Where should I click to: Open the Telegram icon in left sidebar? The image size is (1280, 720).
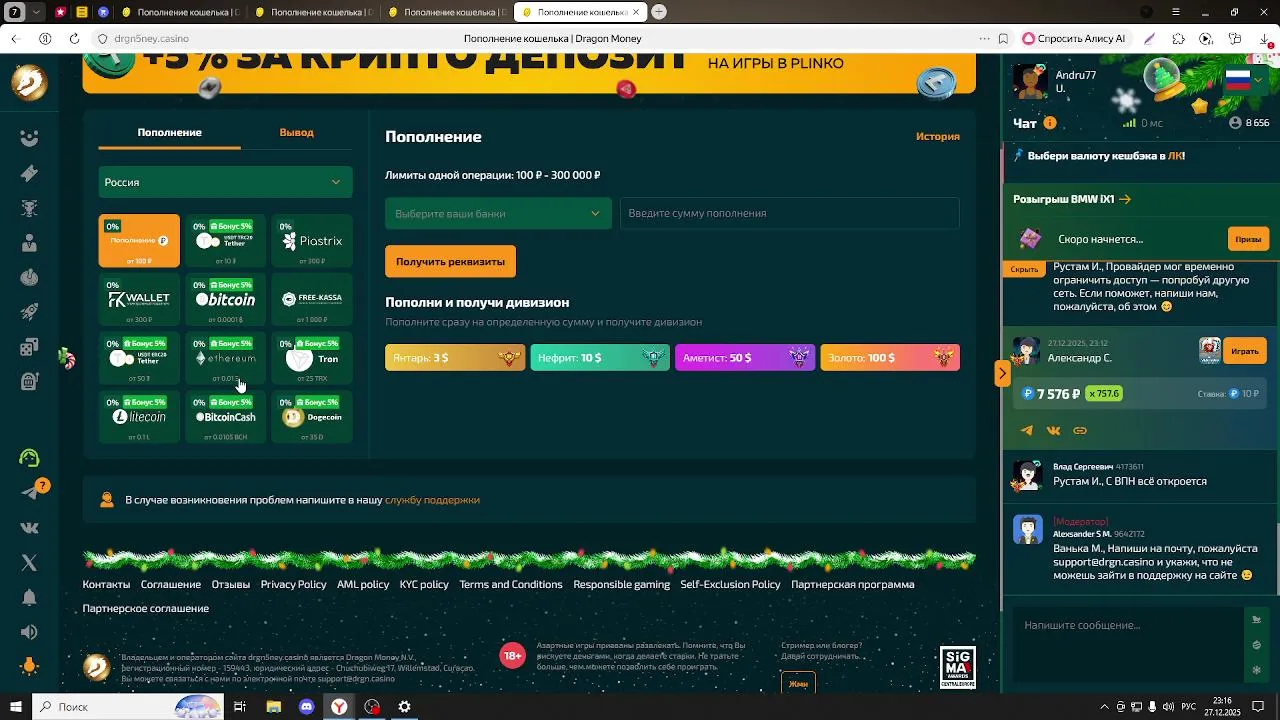coord(29,492)
